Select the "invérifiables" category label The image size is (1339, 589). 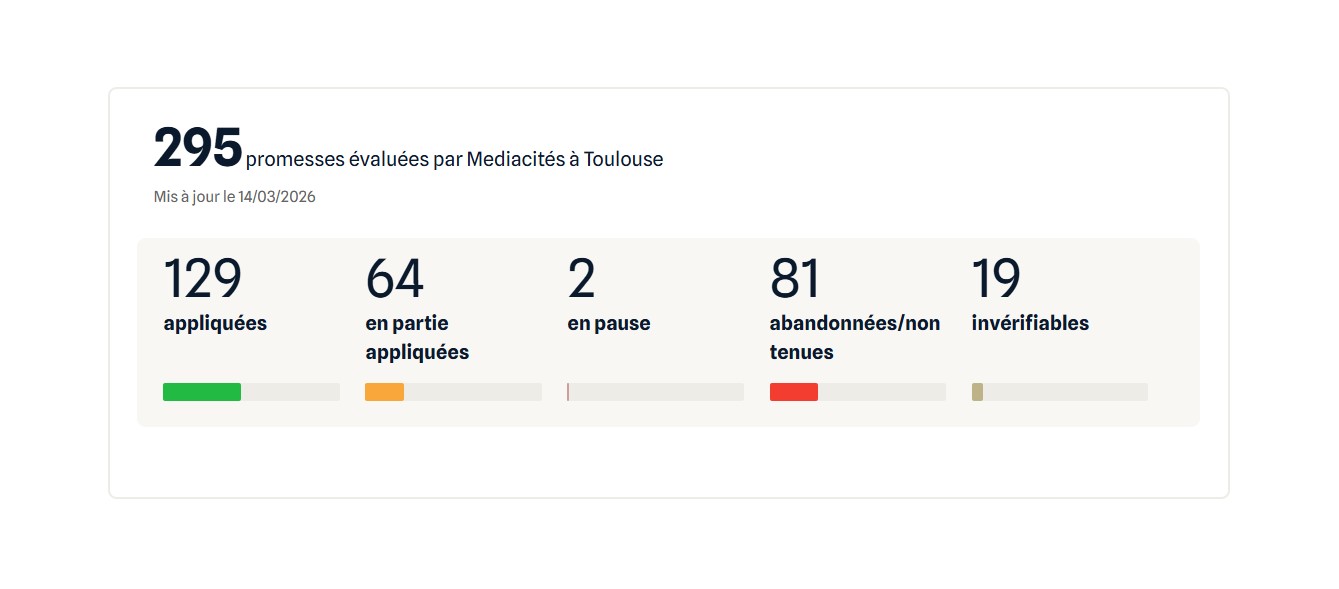pyautogui.click(x=1030, y=324)
